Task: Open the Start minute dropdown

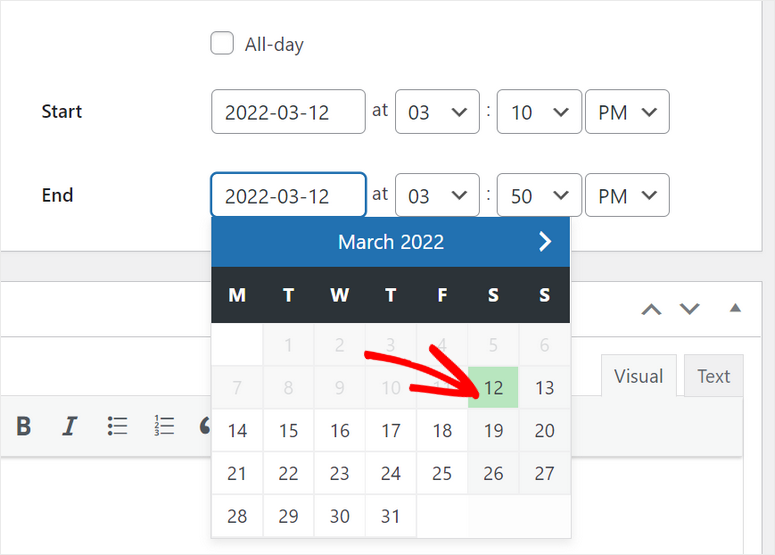Action: coord(539,112)
